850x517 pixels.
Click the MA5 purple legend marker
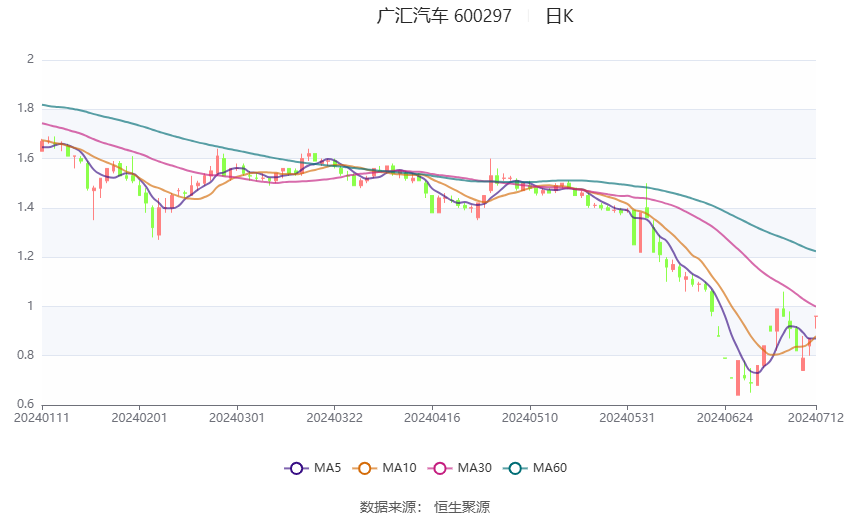tap(295, 468)
